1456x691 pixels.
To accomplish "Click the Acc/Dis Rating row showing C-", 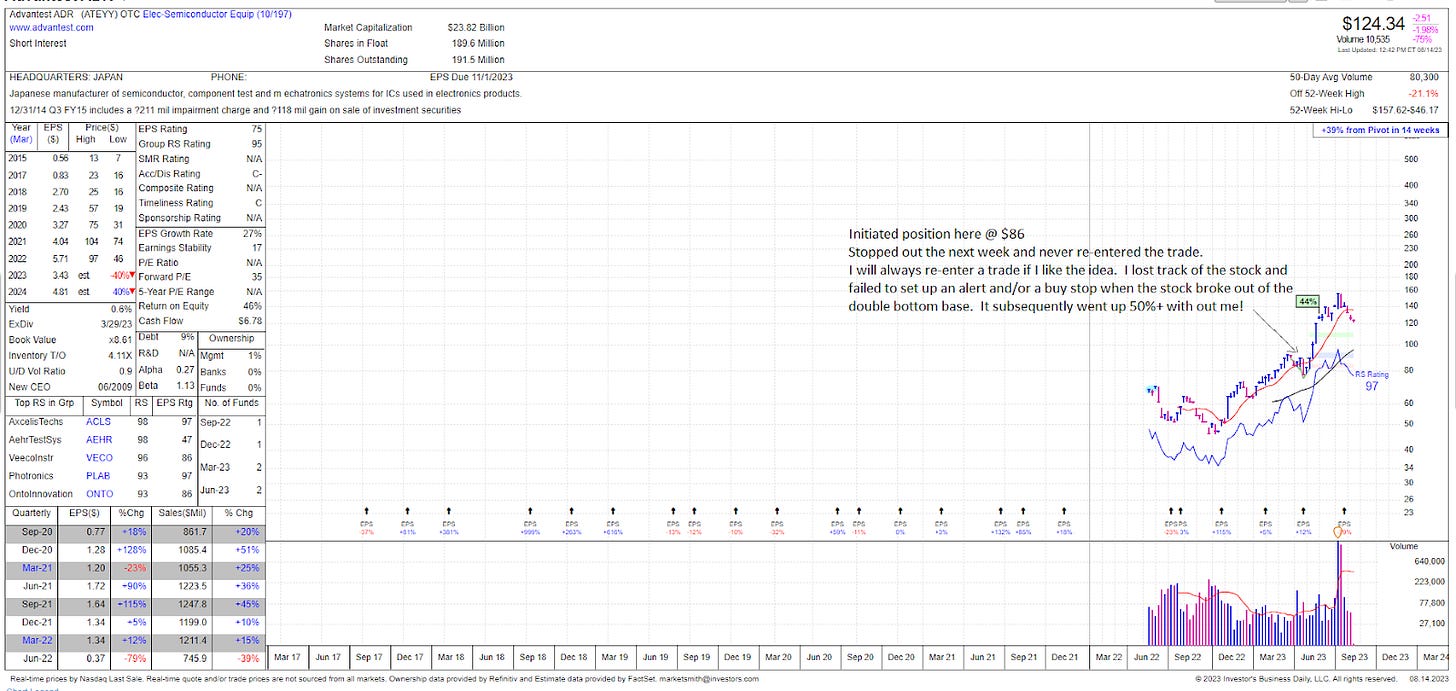I will coord(198,174).
